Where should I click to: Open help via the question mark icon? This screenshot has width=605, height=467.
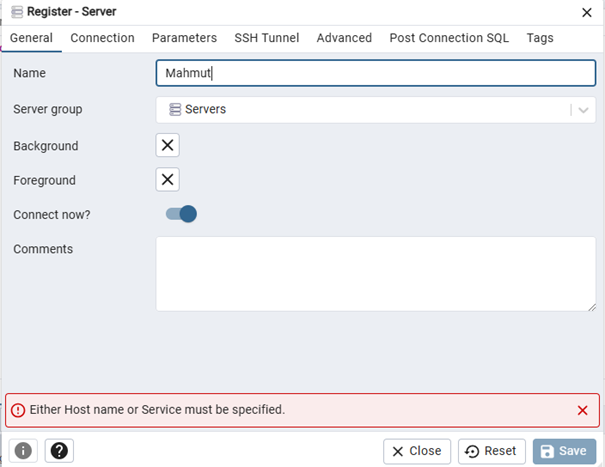59,451
